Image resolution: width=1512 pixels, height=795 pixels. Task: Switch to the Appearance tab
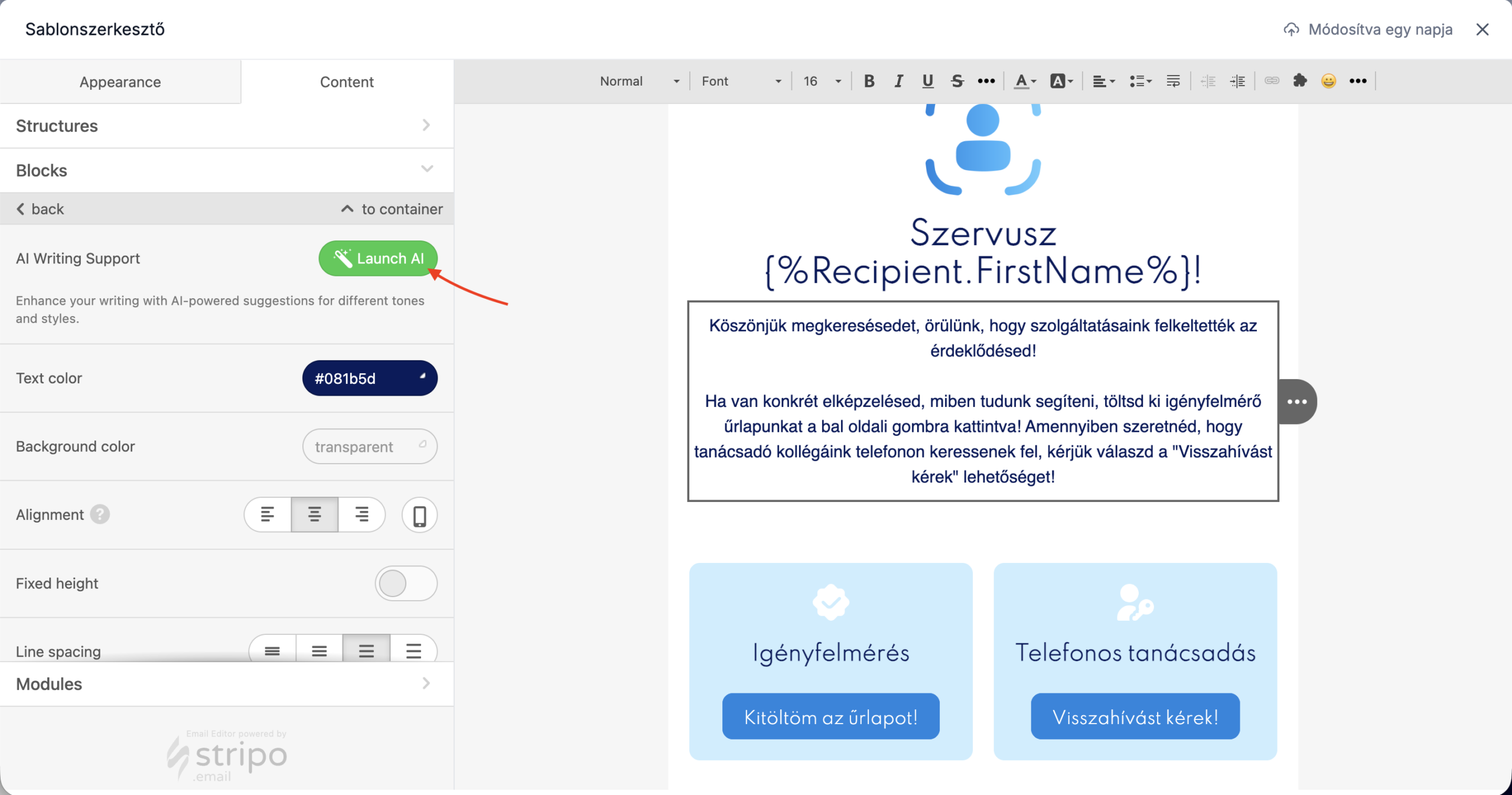(x=120, y=82)
